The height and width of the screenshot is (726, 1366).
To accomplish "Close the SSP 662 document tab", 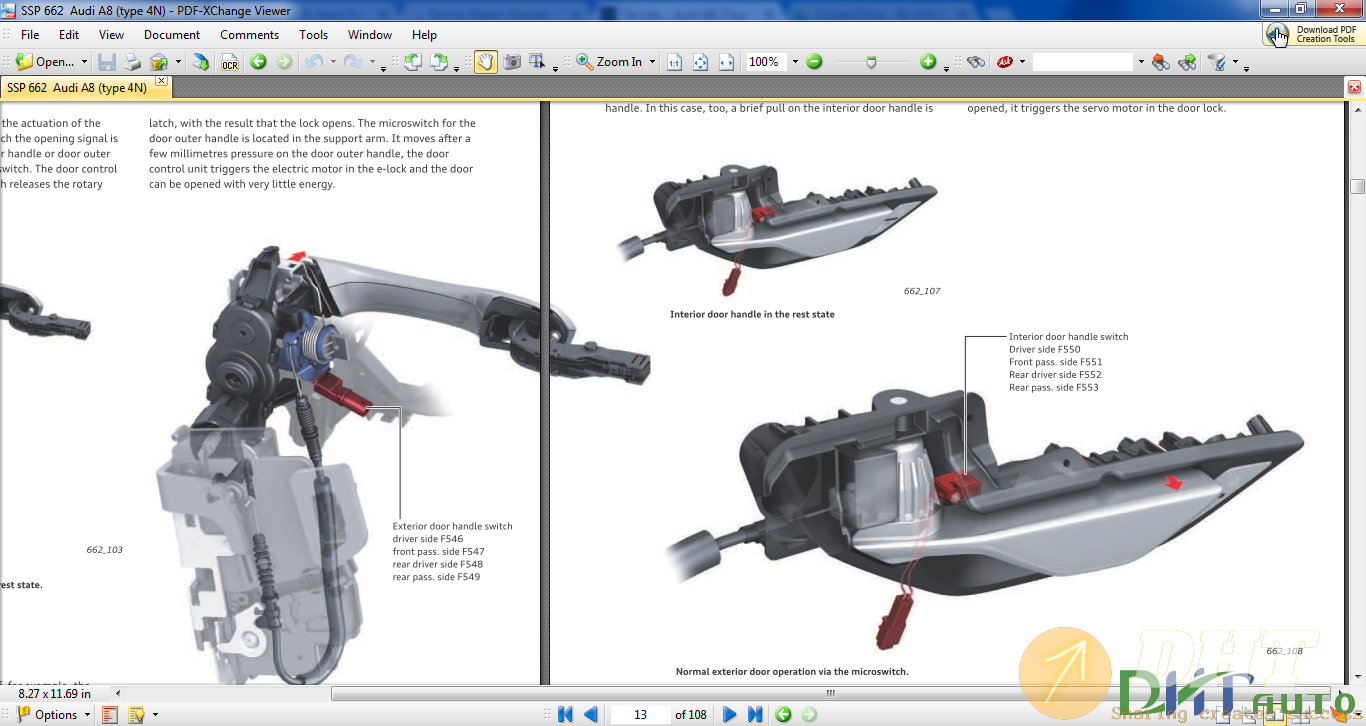I will pyautogui.click(x=161, y=82).
